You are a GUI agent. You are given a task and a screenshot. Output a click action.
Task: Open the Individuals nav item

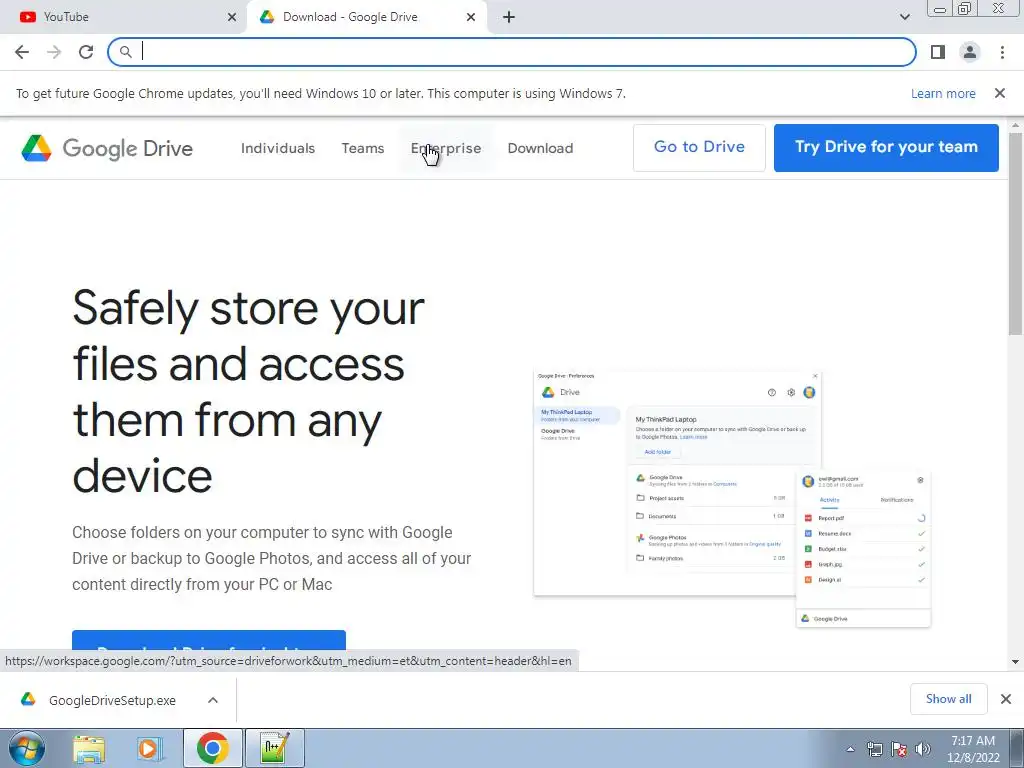(x=278, y=148)
